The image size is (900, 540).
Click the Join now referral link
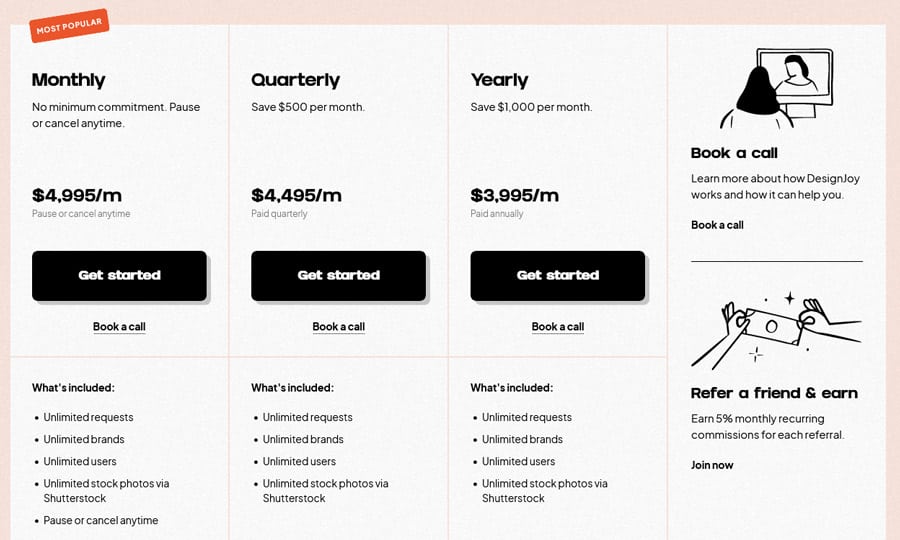tap(712, 465)
